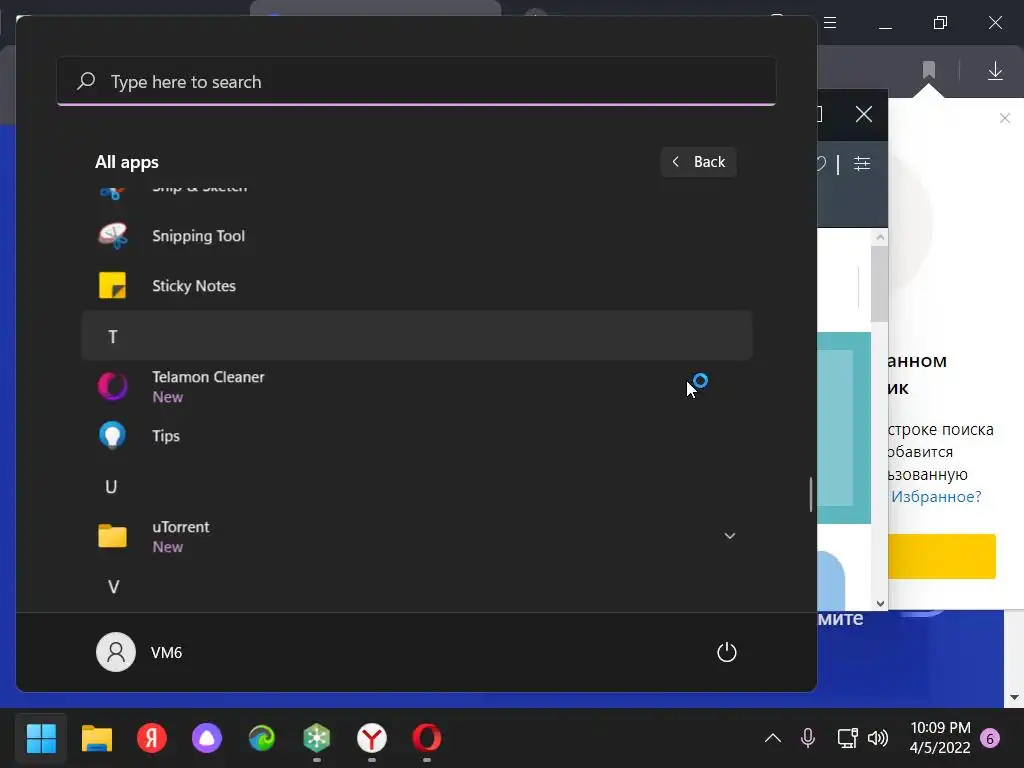The height and width of the screenshot is (768, 1024).
Task: Open Opera browser taskbar icon
Action: click(426, 739)
